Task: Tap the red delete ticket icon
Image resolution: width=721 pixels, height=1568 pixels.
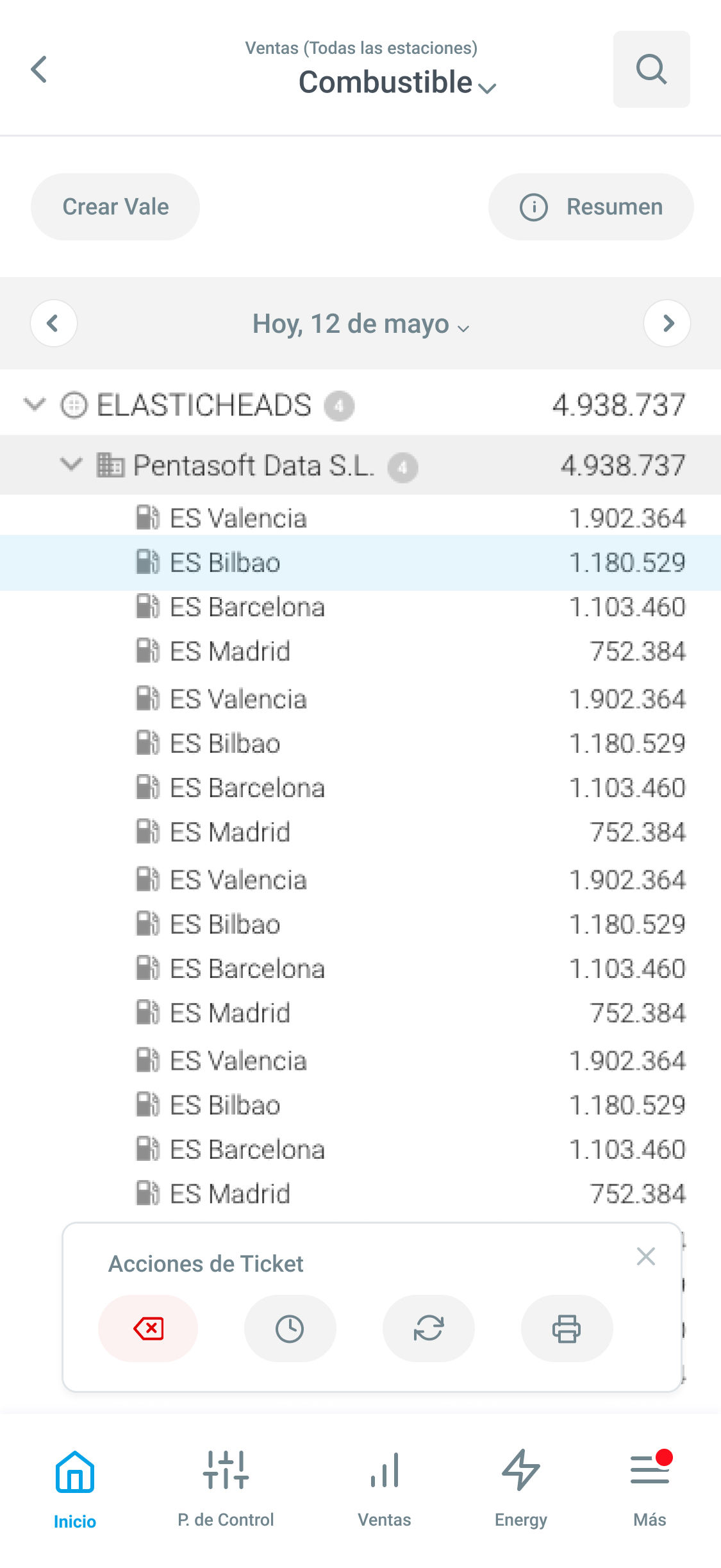Action: (x=148, y=1328)
